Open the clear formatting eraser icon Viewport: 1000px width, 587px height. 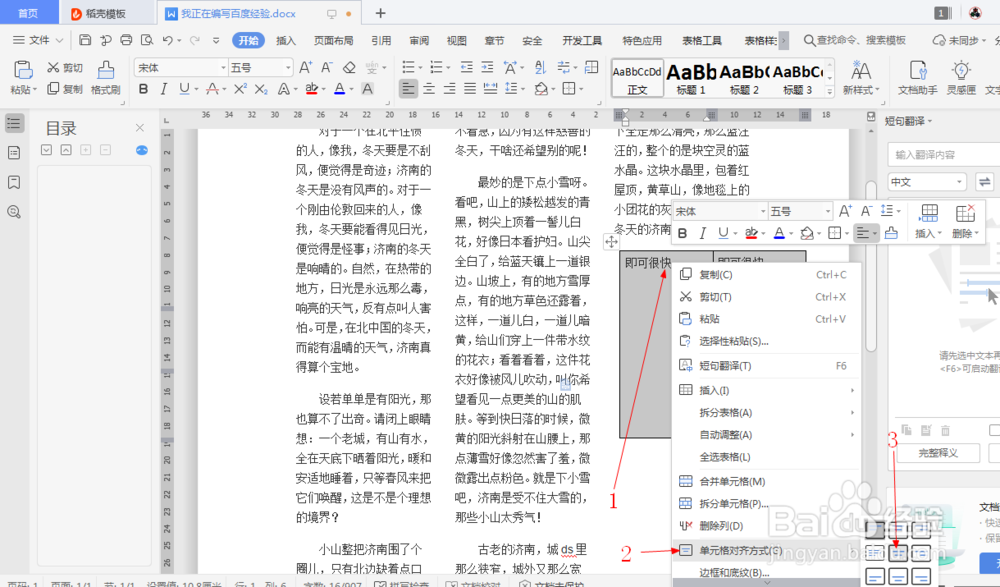tap(350, 66)
